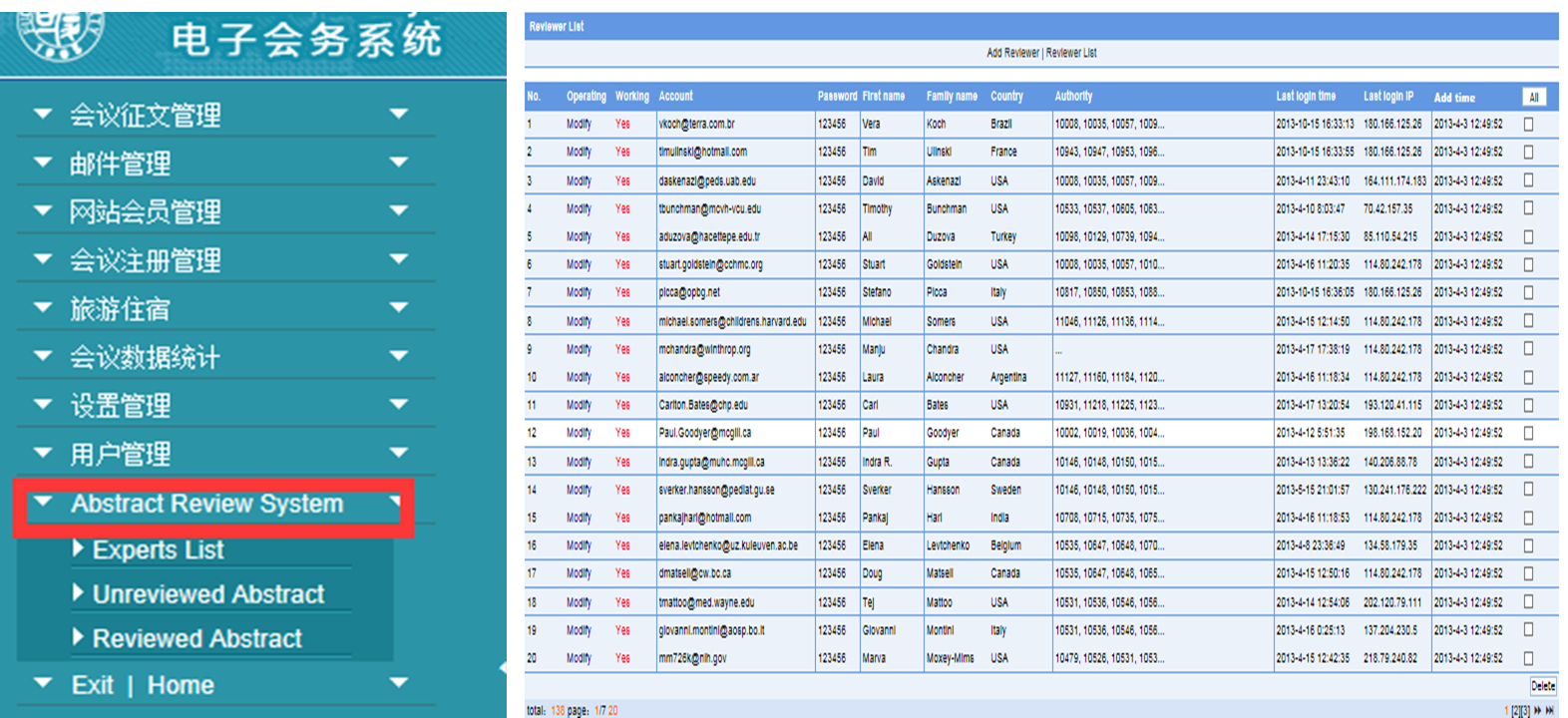Viewport: 1568px width, 718px height.
Task: Click the 电子会务系统 header title
Action: click(306, 39)
